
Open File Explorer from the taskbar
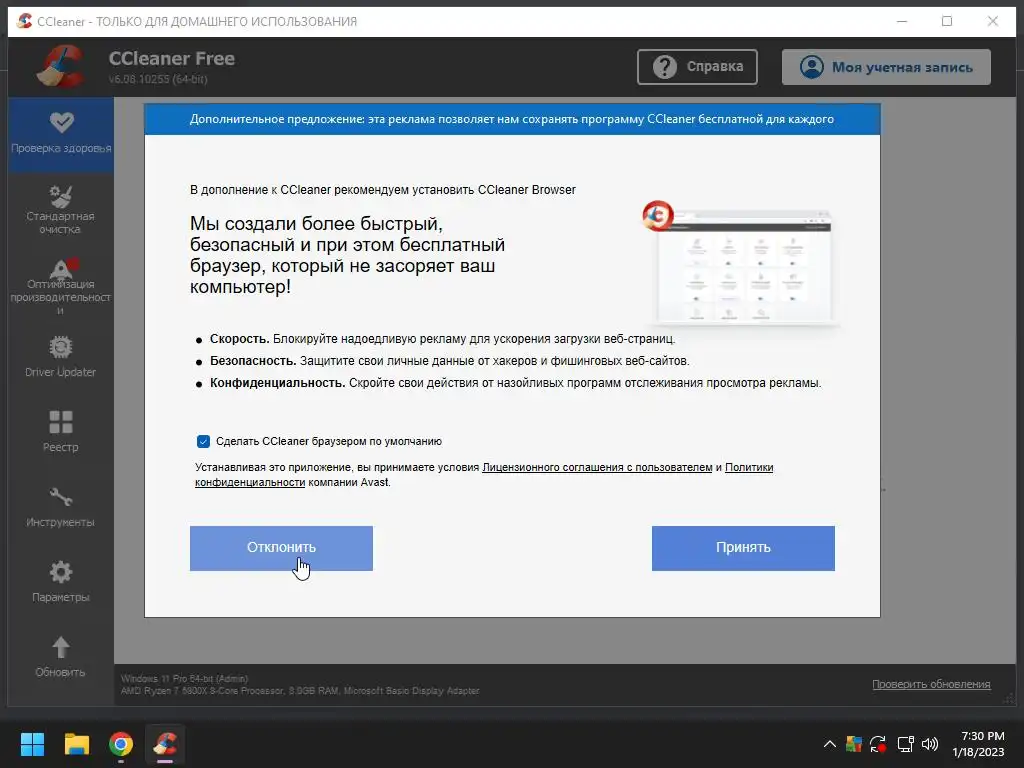(76, 744)
